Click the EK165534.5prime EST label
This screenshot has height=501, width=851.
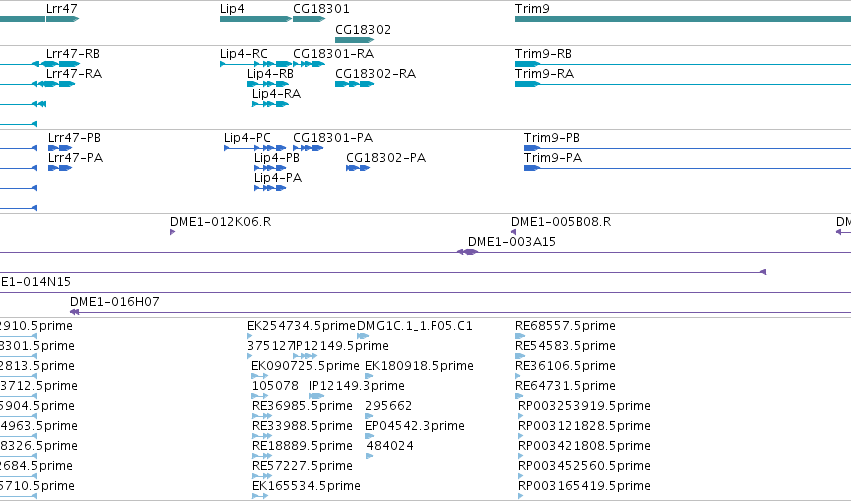[x=306, y=487]
